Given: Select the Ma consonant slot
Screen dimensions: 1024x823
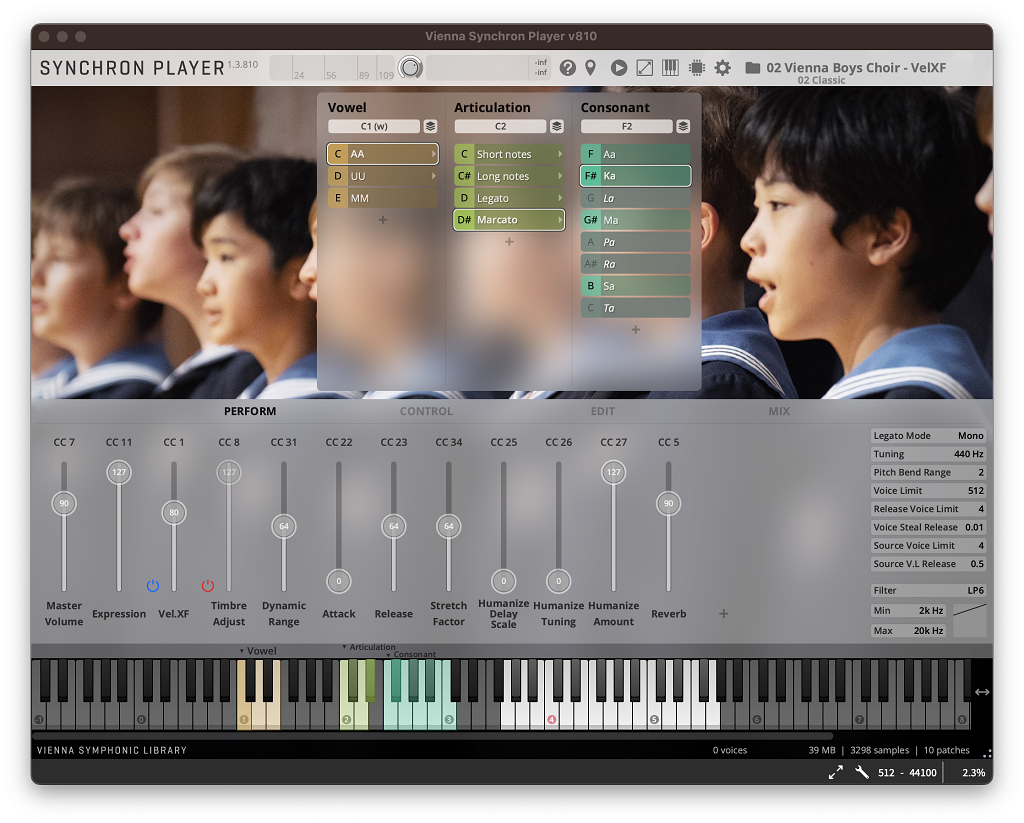Looking at the screenshot, I should 635,220.
